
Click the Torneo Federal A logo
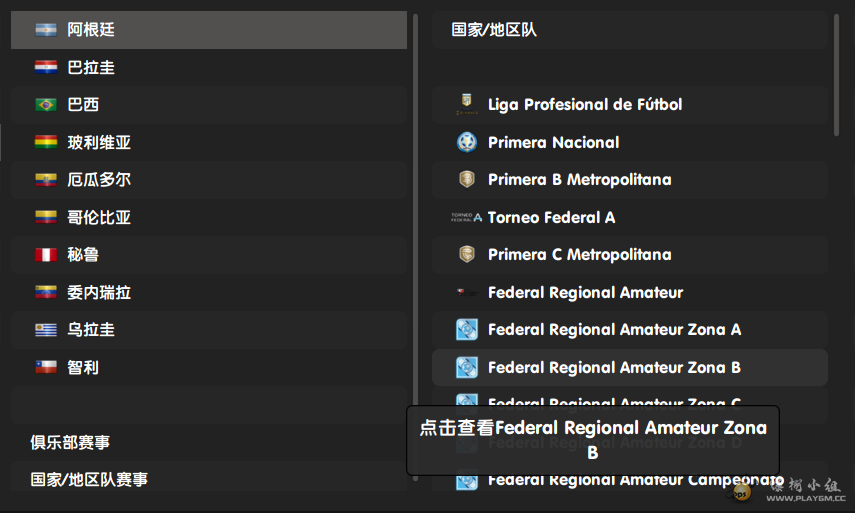[466, 217]
